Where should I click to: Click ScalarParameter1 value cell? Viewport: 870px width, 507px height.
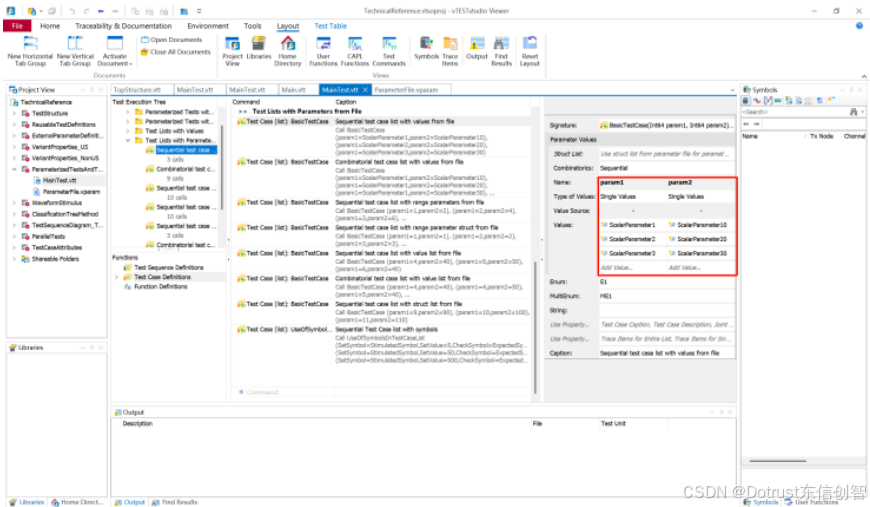coord(632,225)
